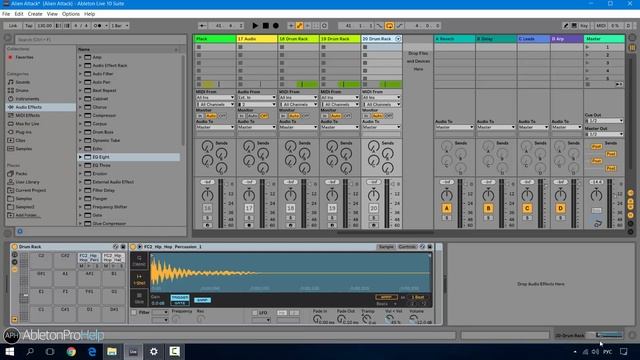The width and height of the screenshot is (640, 360).
Task: Launch Master scene 1
Action: click(588, 47)
